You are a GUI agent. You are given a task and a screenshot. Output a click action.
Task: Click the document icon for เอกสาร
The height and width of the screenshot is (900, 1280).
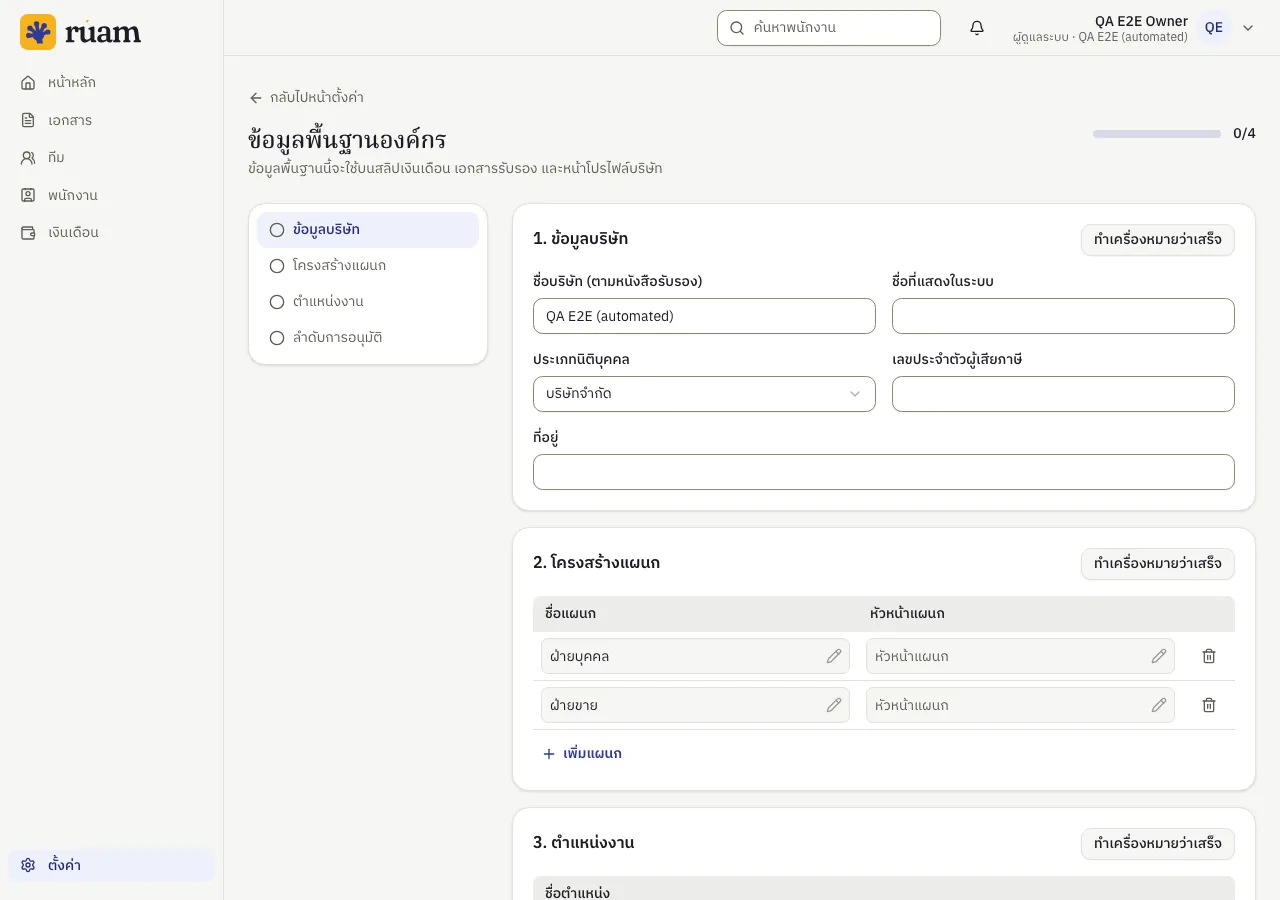28,120
